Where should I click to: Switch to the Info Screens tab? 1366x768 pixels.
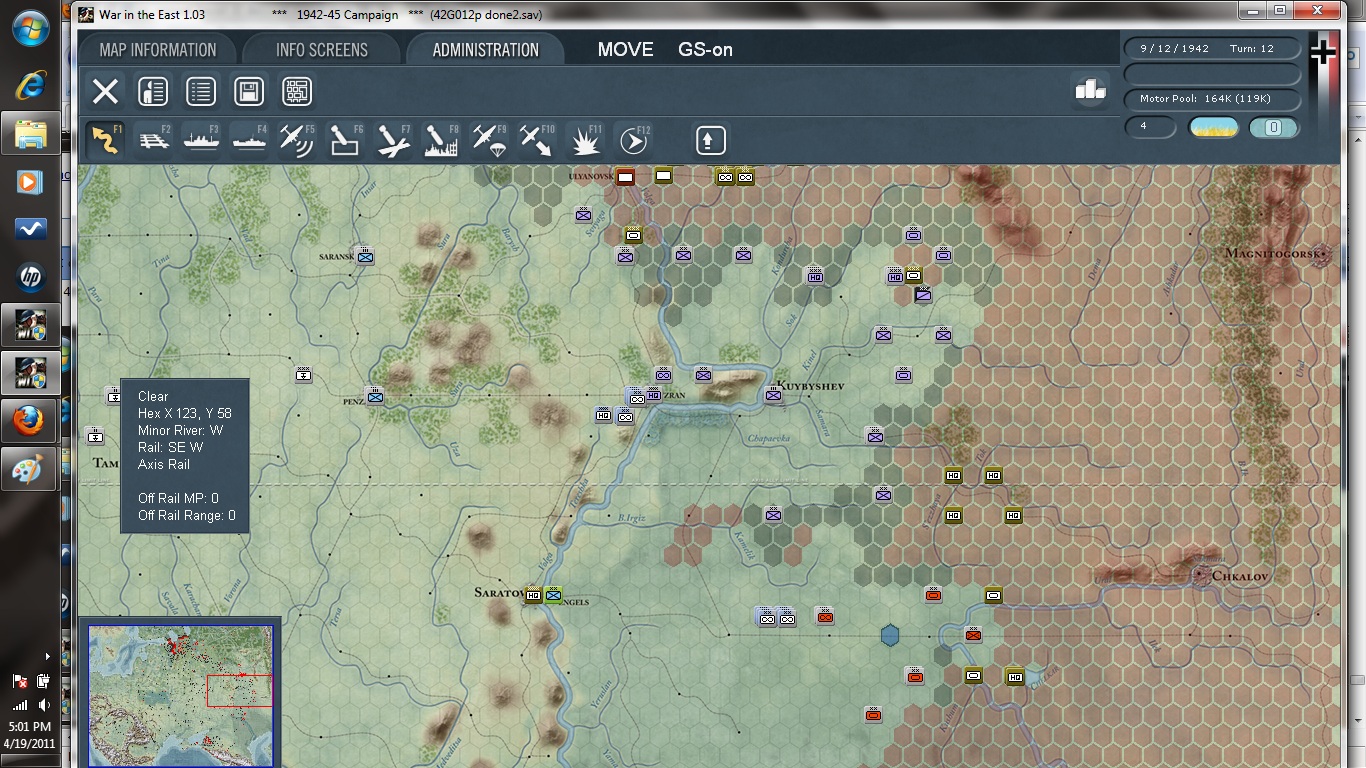[x=322, y=50]
